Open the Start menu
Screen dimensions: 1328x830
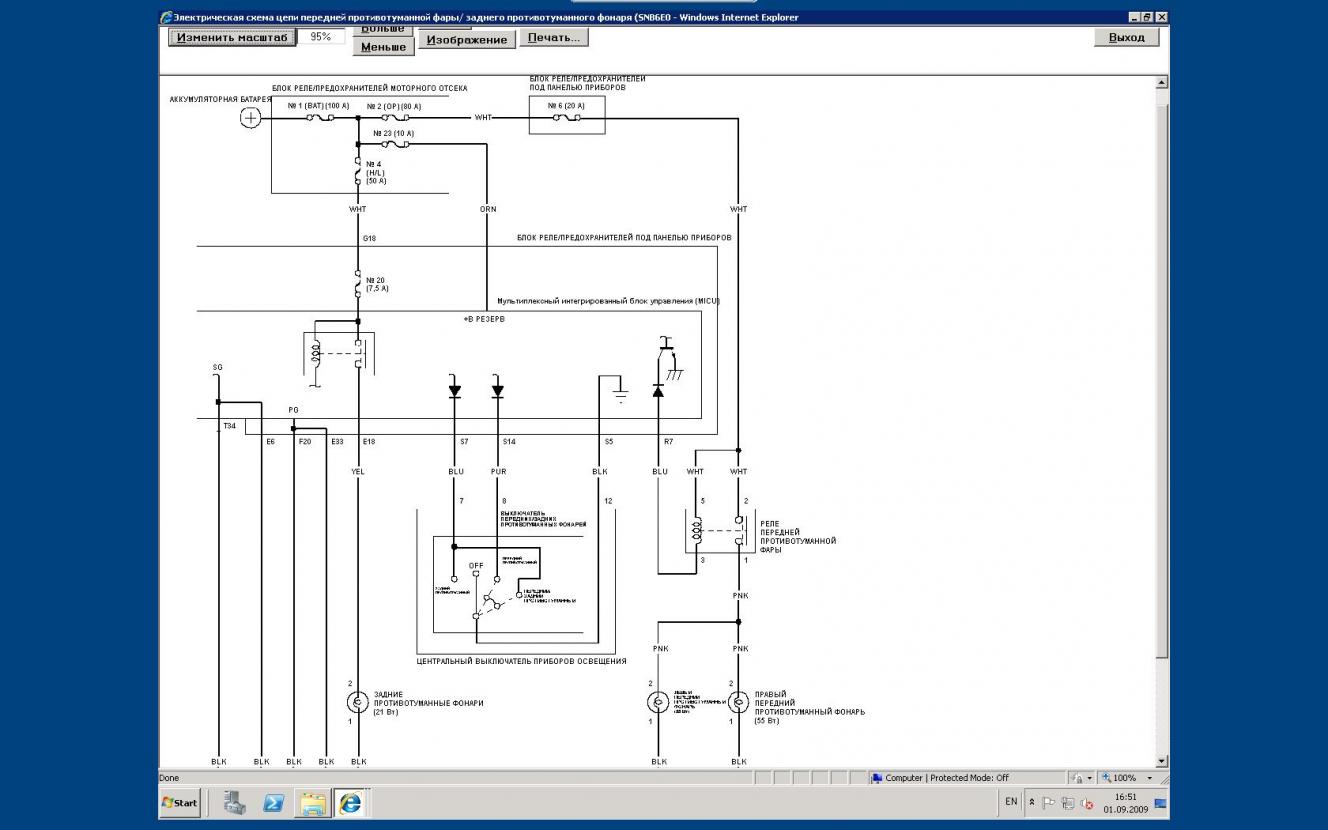[x=180, y=802]
